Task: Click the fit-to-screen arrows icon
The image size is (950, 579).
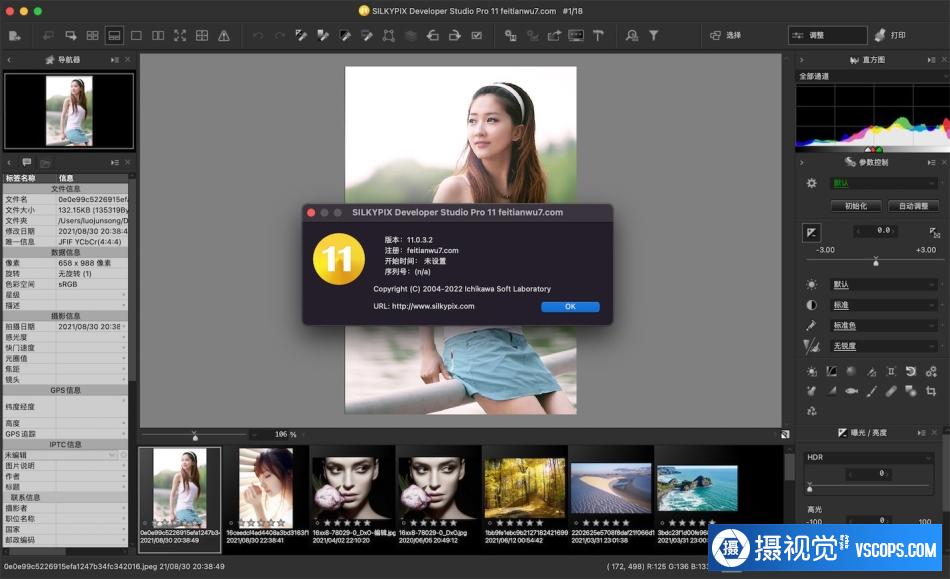Action: click(180, 36)
